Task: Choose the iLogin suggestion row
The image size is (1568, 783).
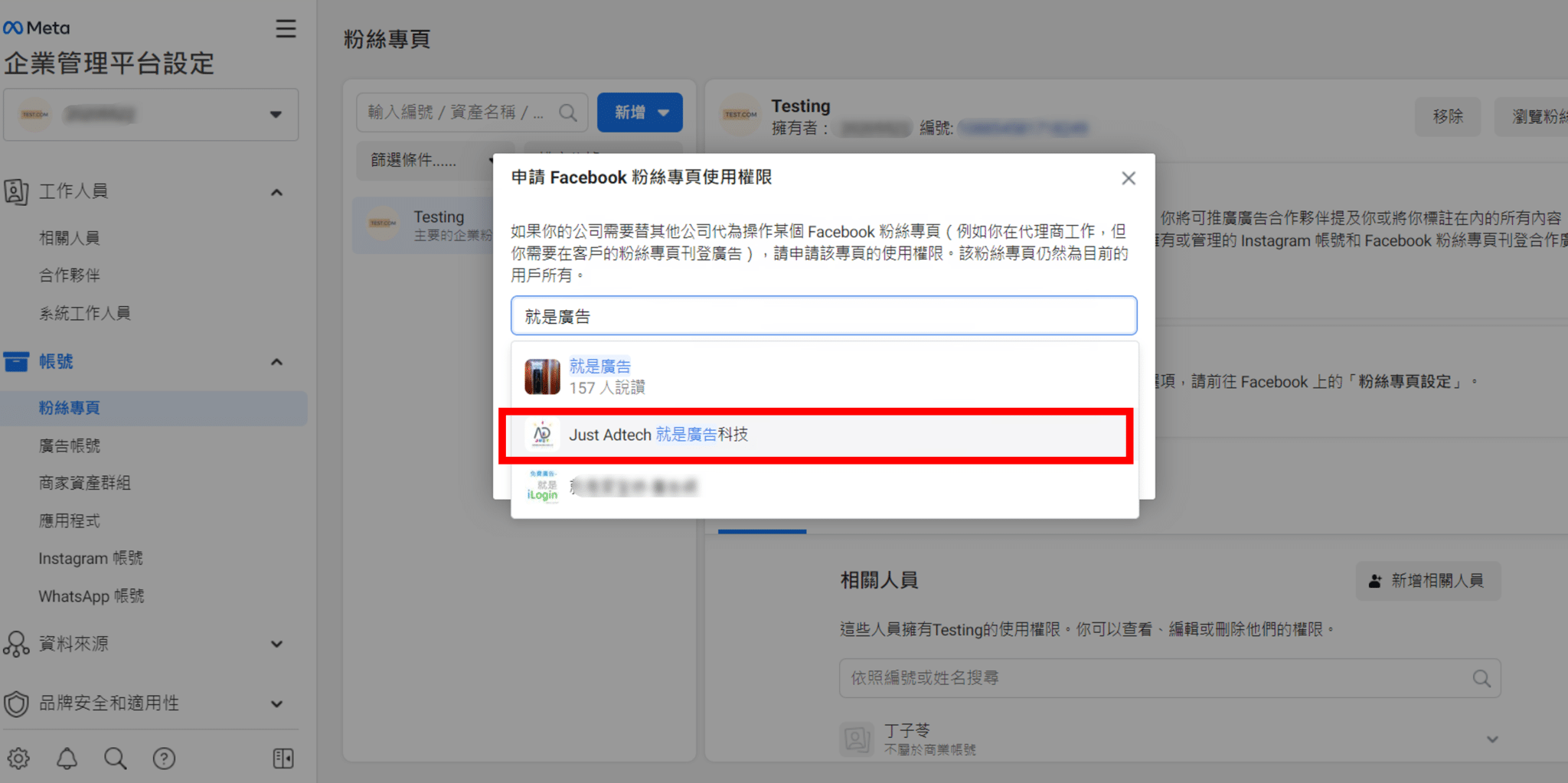Action: tap(825, 487)
